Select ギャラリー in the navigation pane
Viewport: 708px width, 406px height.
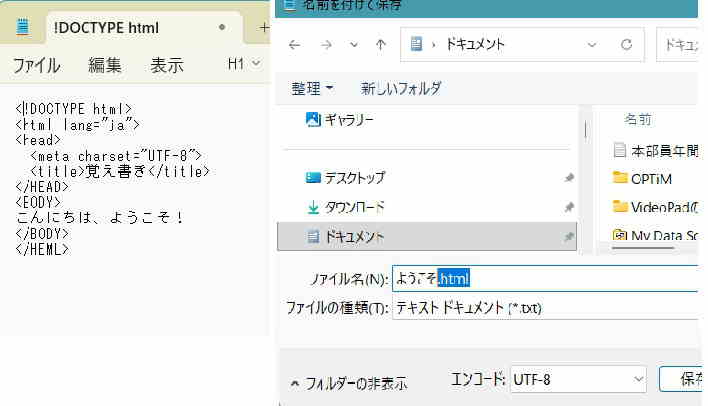pyautogui.click(x=340, y=120)
